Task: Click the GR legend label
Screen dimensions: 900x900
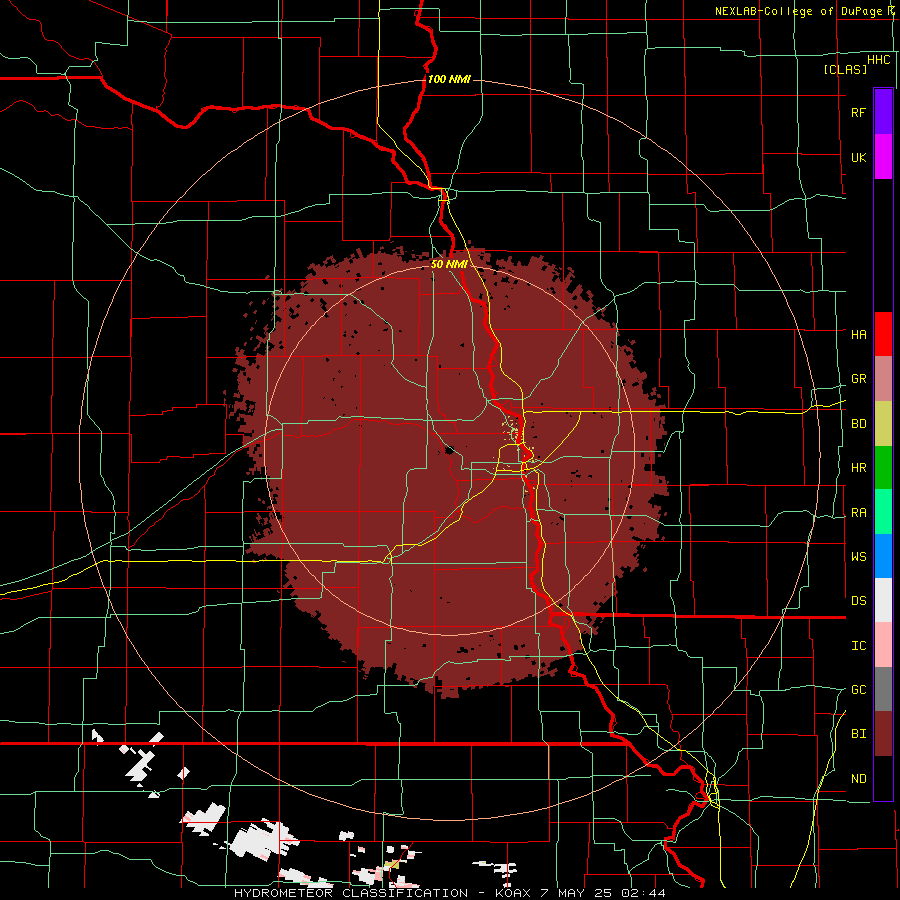Action: click(858, 379)
